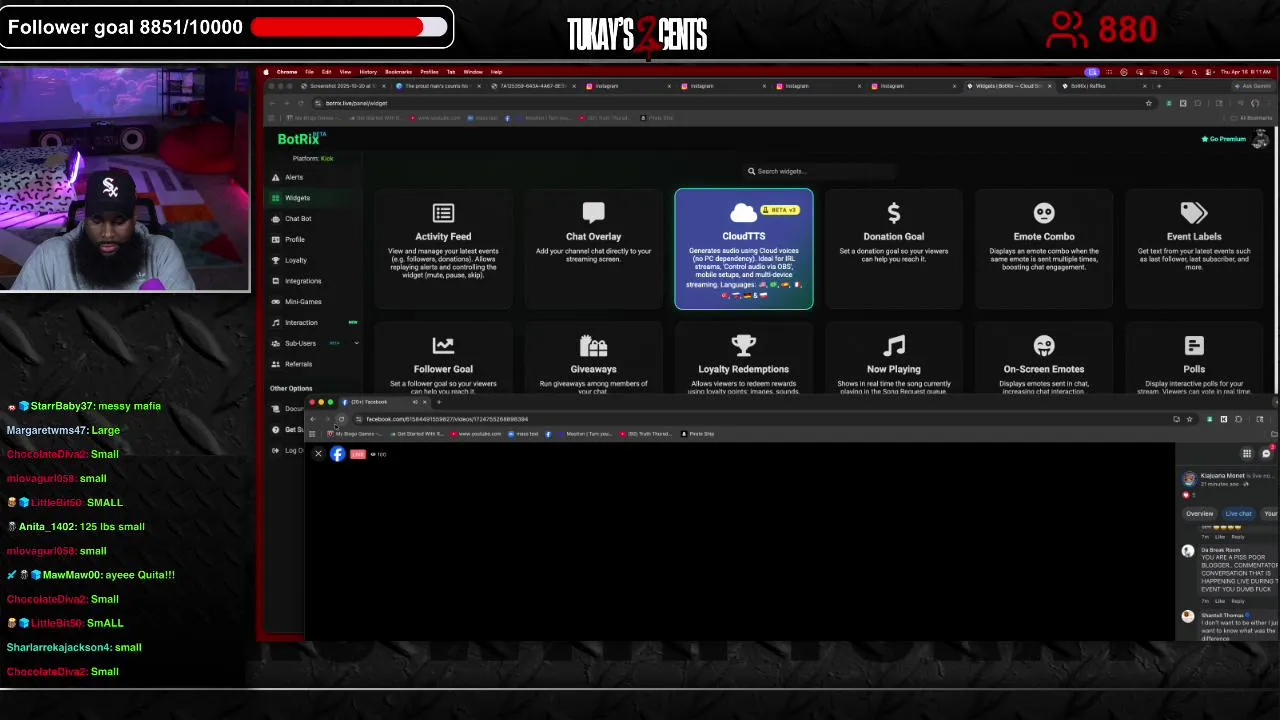The width and height of the screenshot is (1280, 720).
Task: Open the Chat Overlay widget card
Action: pos(593,249)
